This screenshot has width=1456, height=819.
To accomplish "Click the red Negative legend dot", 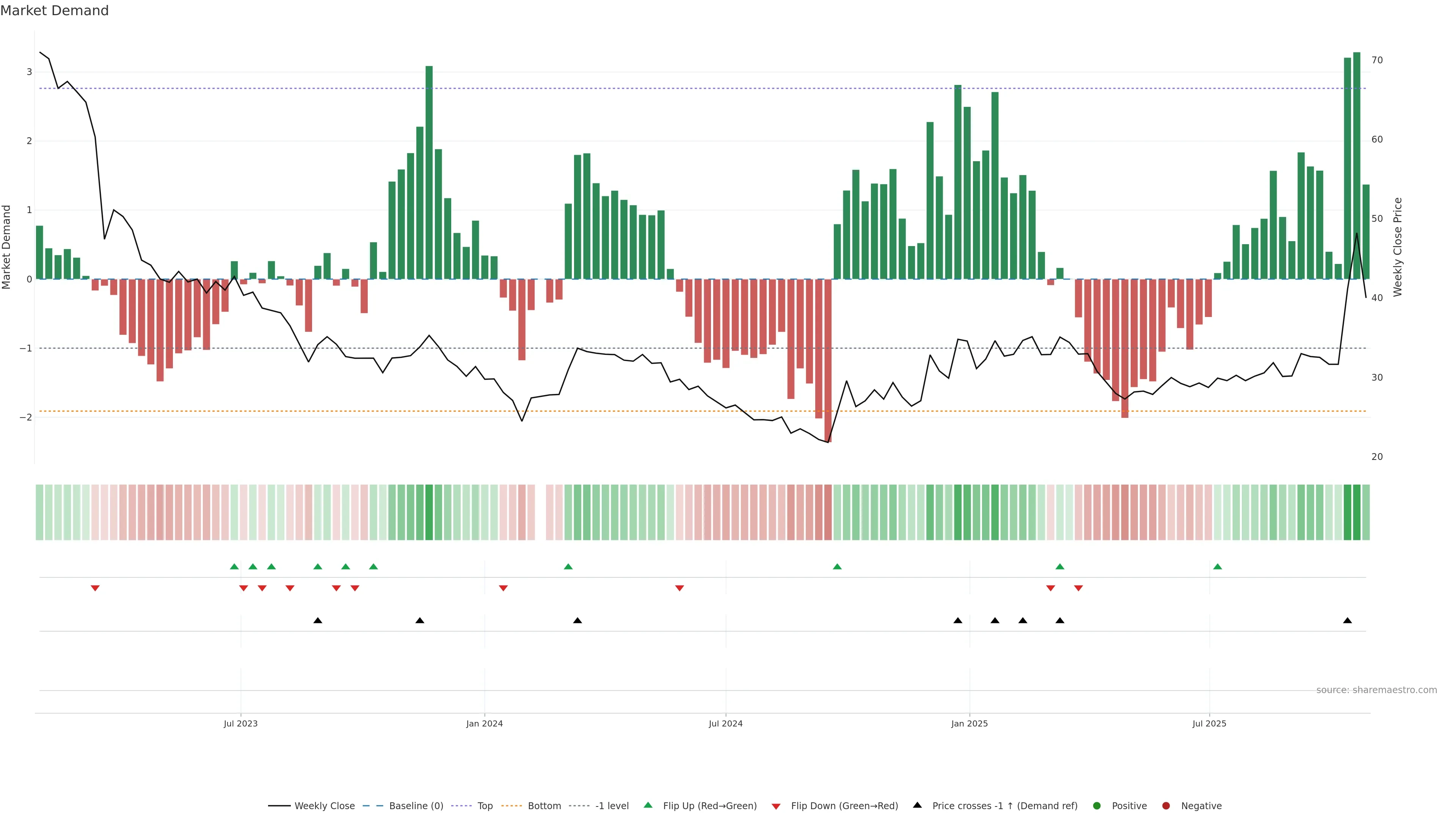I will (1166, 805).
